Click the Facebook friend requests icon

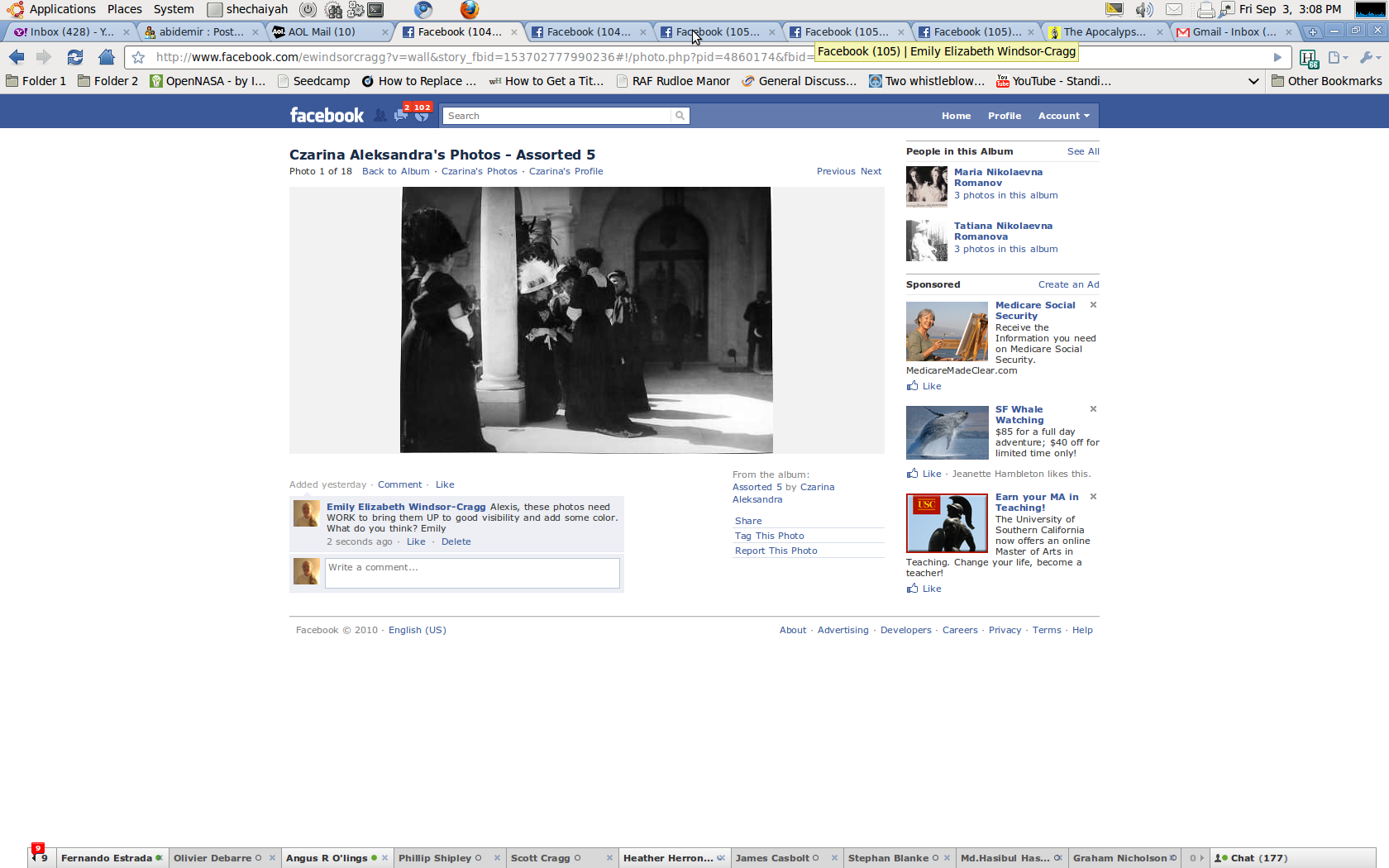pos(379,116)
